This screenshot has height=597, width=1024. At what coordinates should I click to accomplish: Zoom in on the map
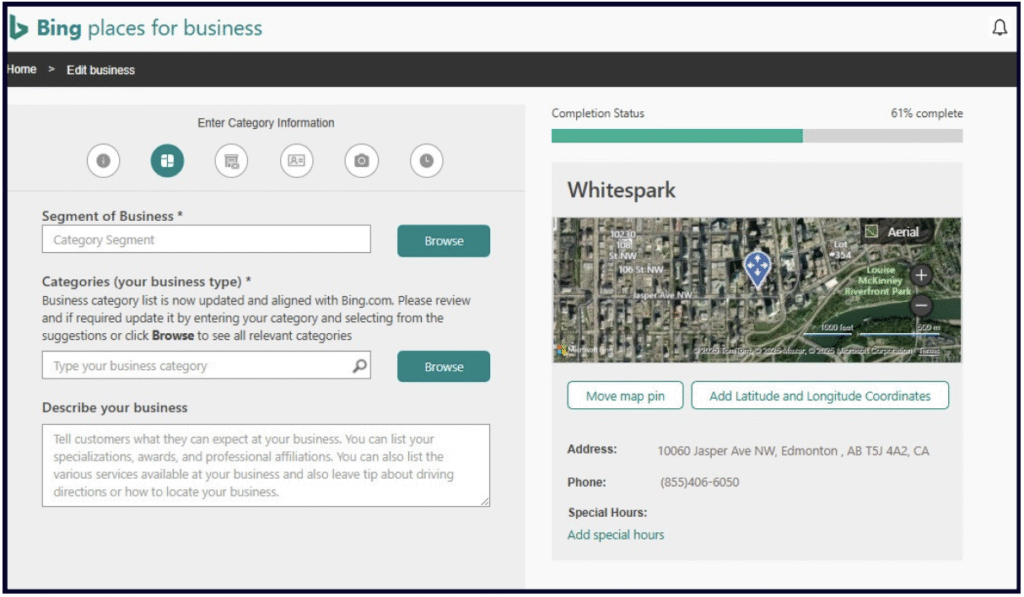[921, 274]
